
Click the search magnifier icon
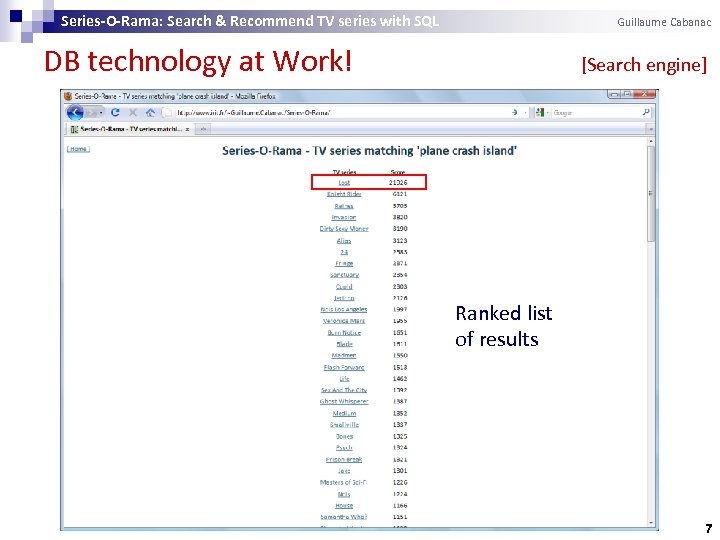646,112
